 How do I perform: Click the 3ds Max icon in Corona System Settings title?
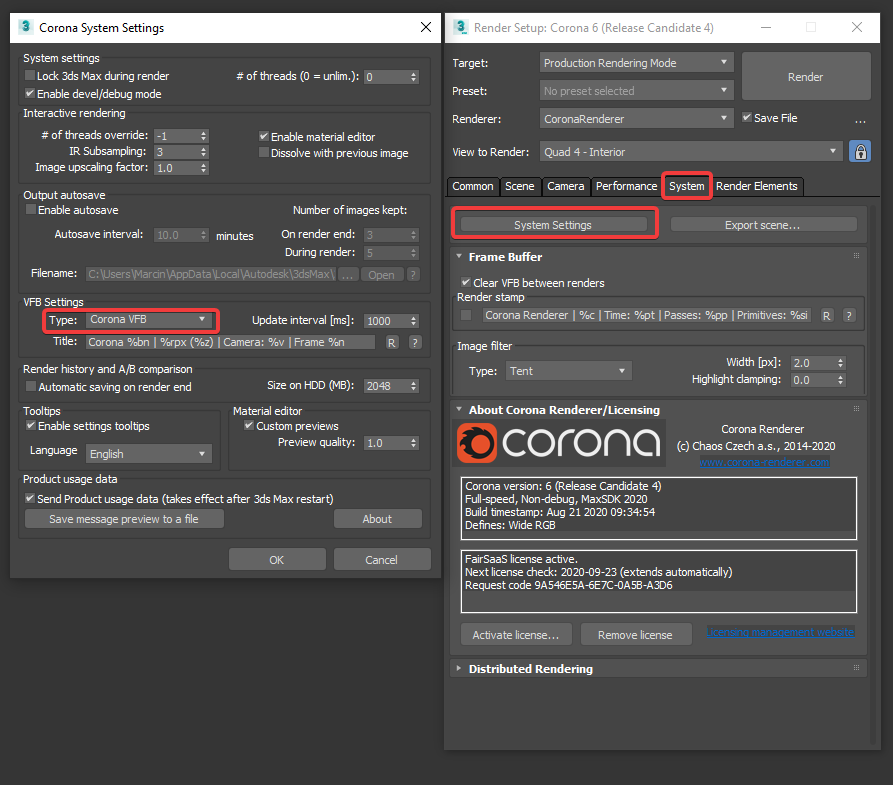point(25,27)
